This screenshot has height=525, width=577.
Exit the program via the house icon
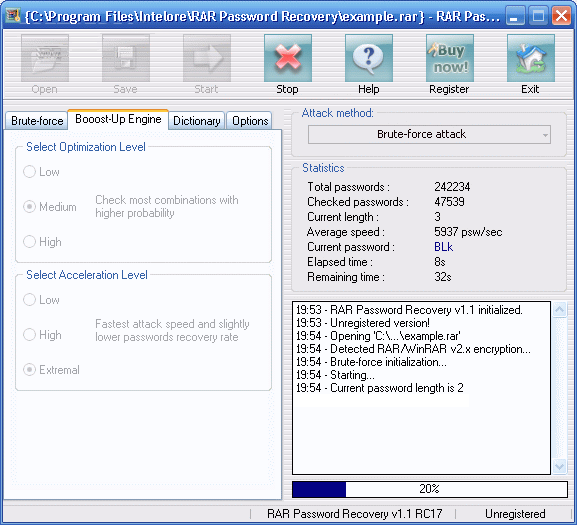click(531, 58)
